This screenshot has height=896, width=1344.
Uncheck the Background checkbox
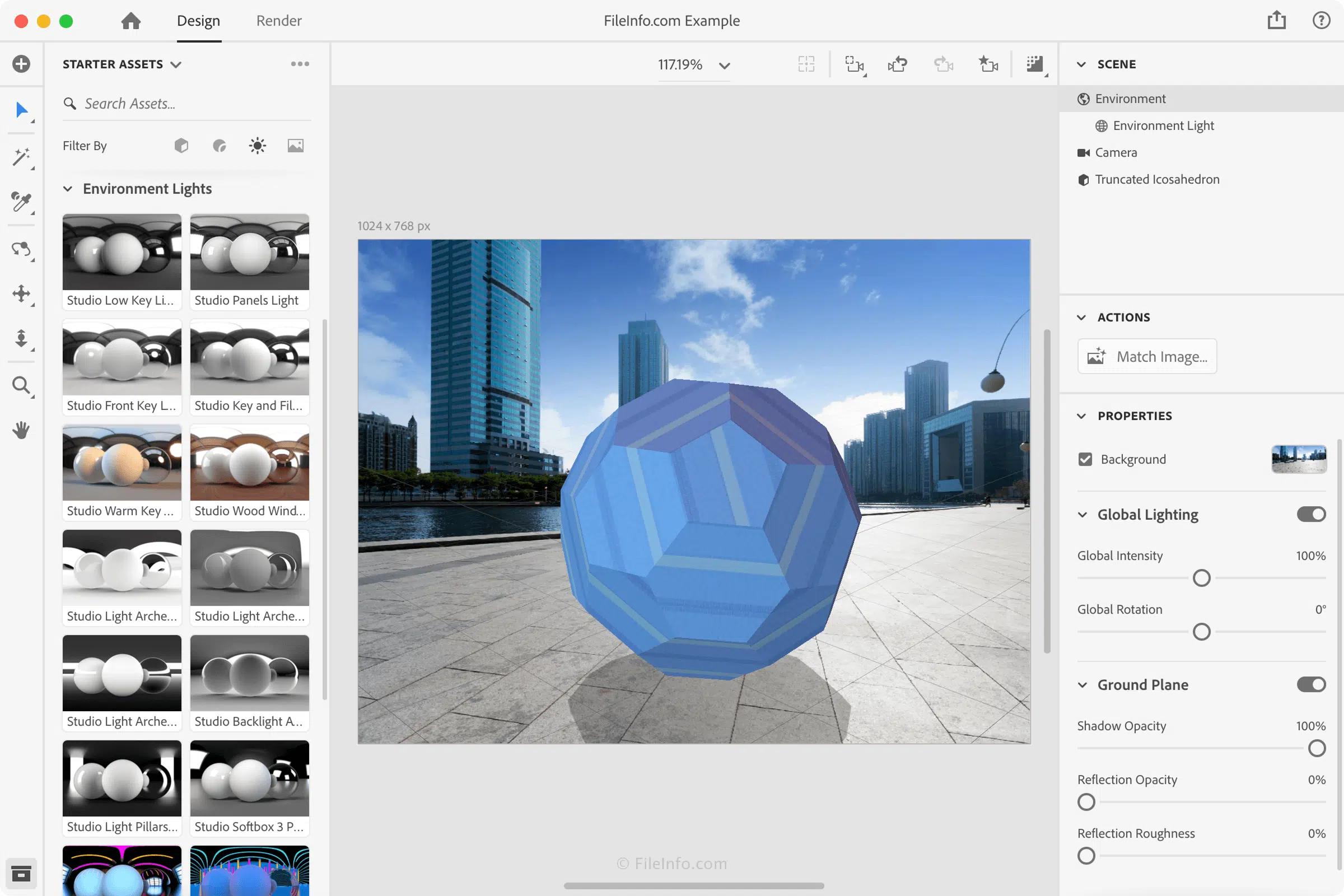[1085, 459]
